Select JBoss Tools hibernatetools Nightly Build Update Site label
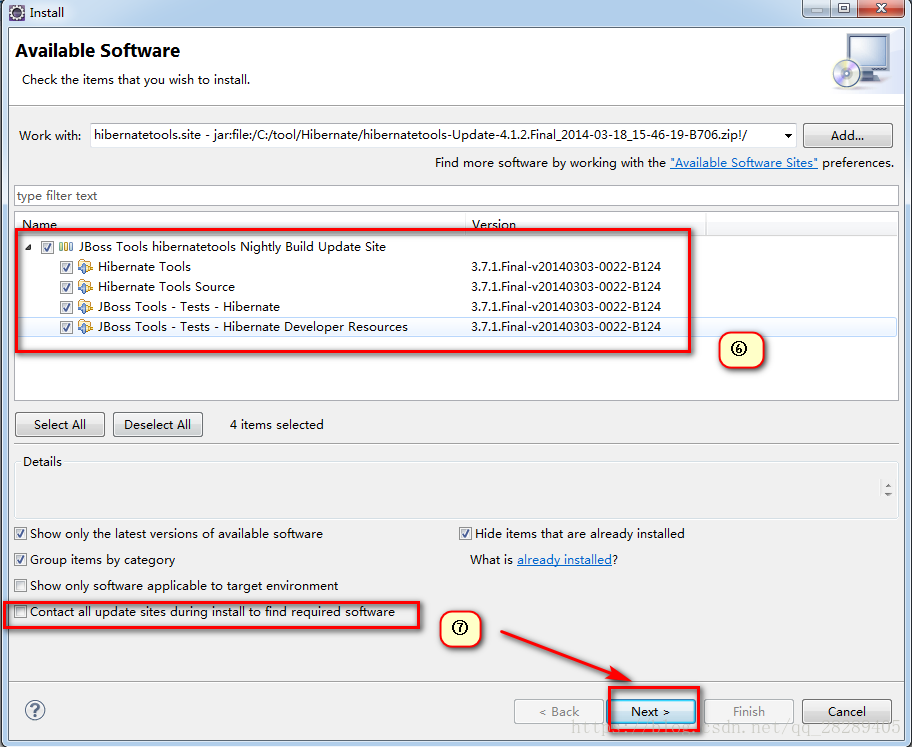The width and height of the screenshot is (912, 747). click(232, 247)
